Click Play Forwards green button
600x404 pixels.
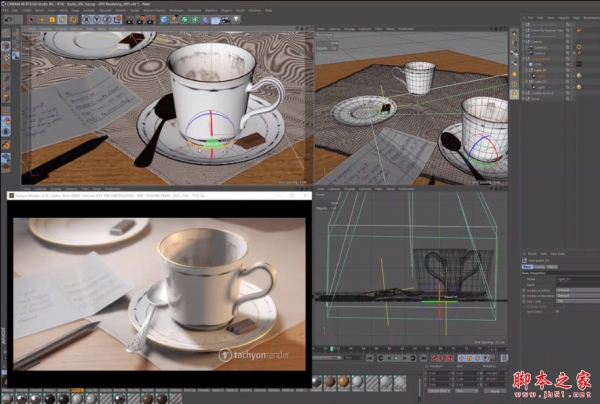click(396, 358)
